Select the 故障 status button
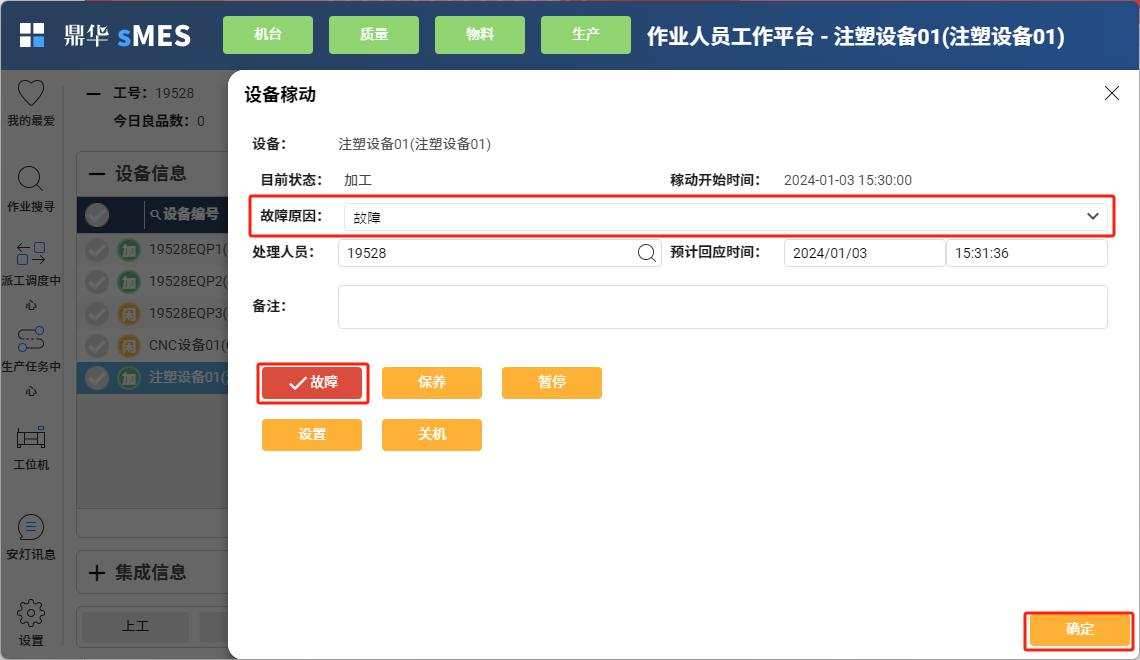Screen dimensions: 1140x660 pos(312,383)
